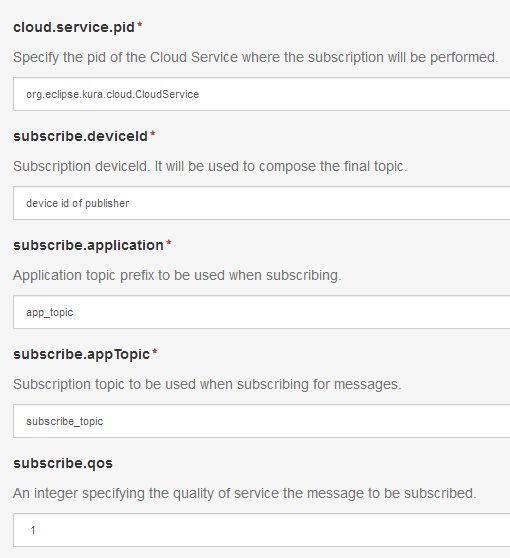Activate the subscribe.appTopic field with subscribe_topic
The width and height of the screenshot is (510, 558).
(262, 421)
